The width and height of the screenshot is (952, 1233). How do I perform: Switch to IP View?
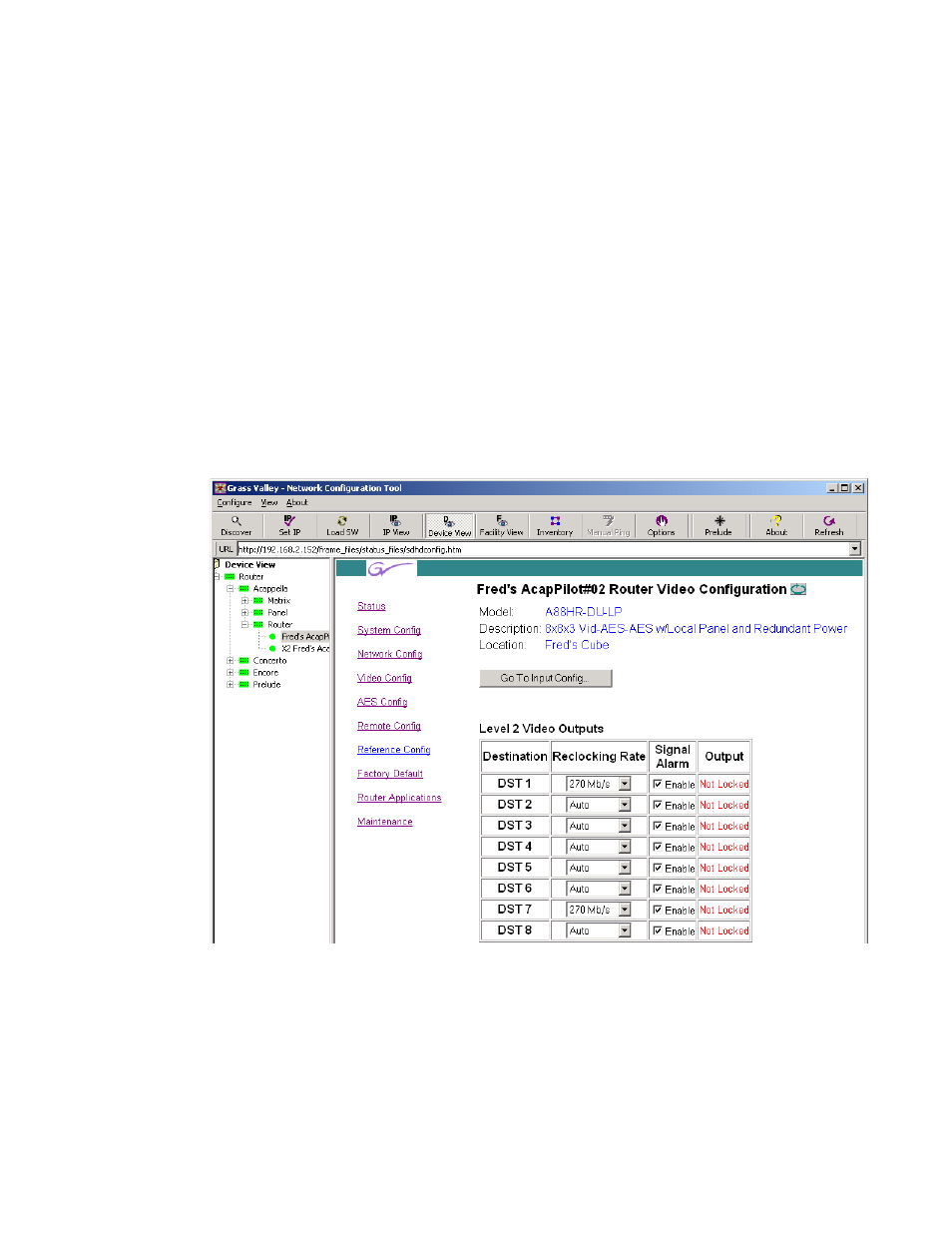tap(396, 525)
